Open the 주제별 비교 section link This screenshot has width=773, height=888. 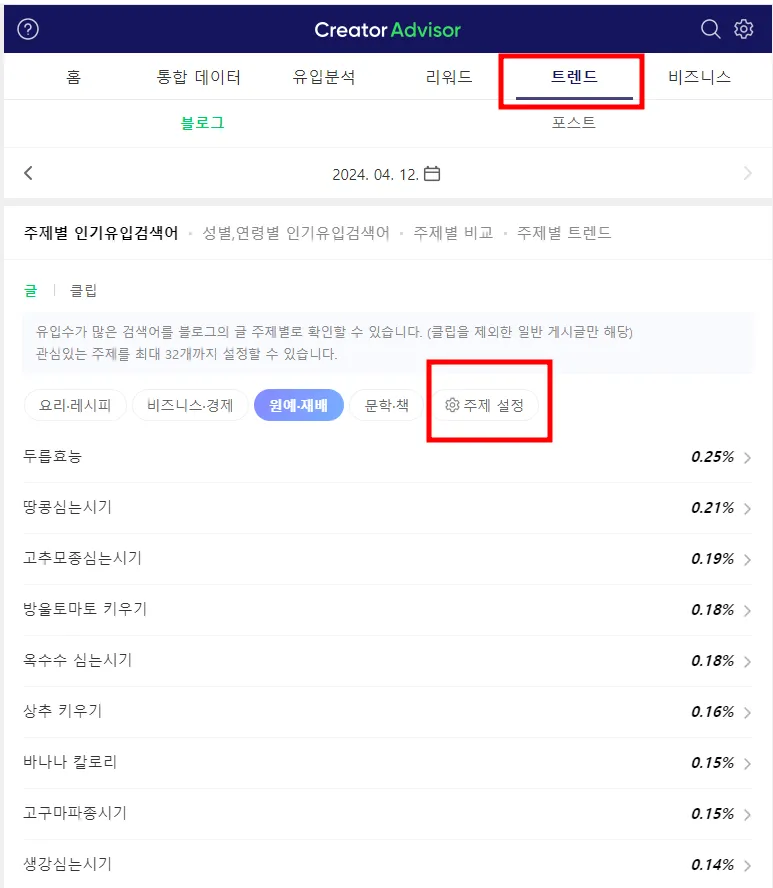[x=453, y=233]
